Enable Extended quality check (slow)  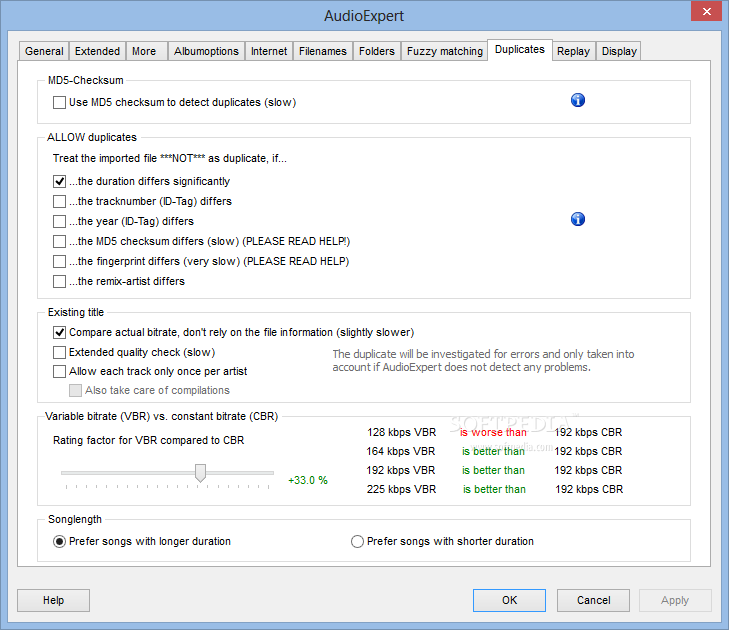60,352
